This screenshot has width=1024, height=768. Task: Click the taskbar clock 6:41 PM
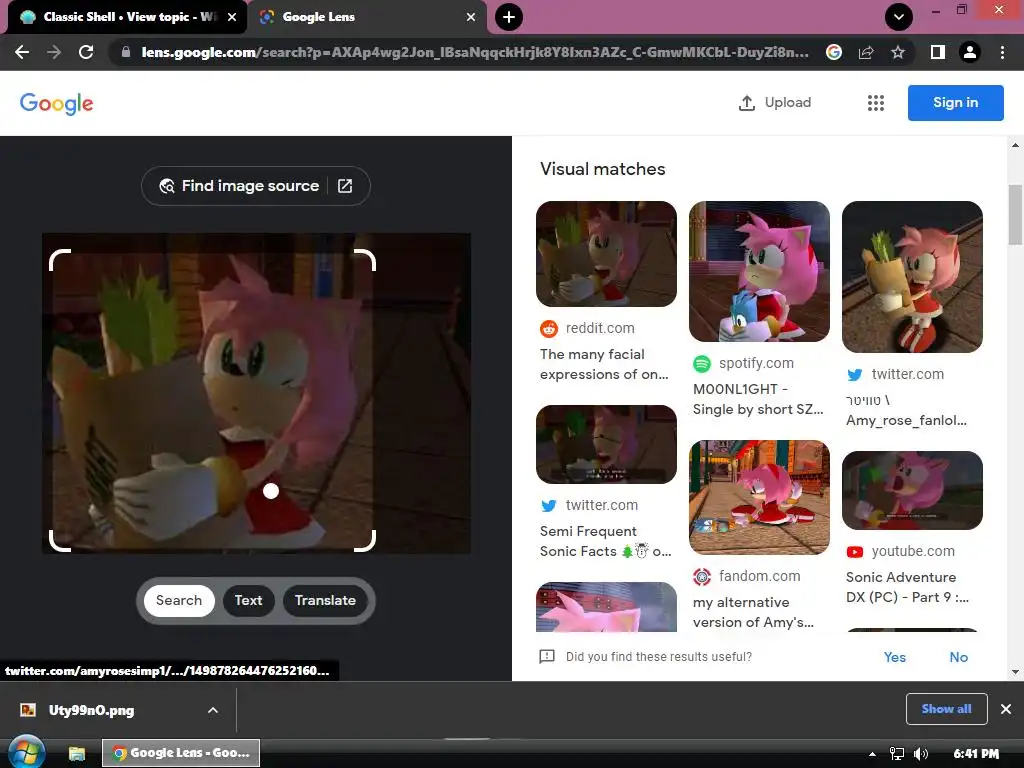coord(976,754)
